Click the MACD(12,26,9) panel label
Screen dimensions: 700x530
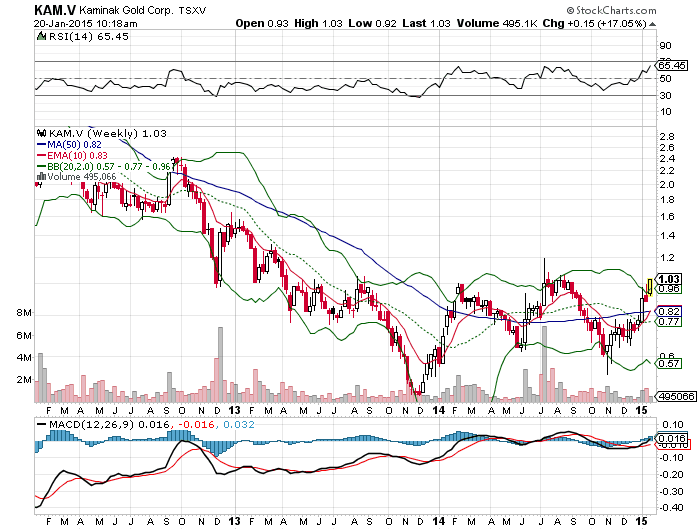92,425
